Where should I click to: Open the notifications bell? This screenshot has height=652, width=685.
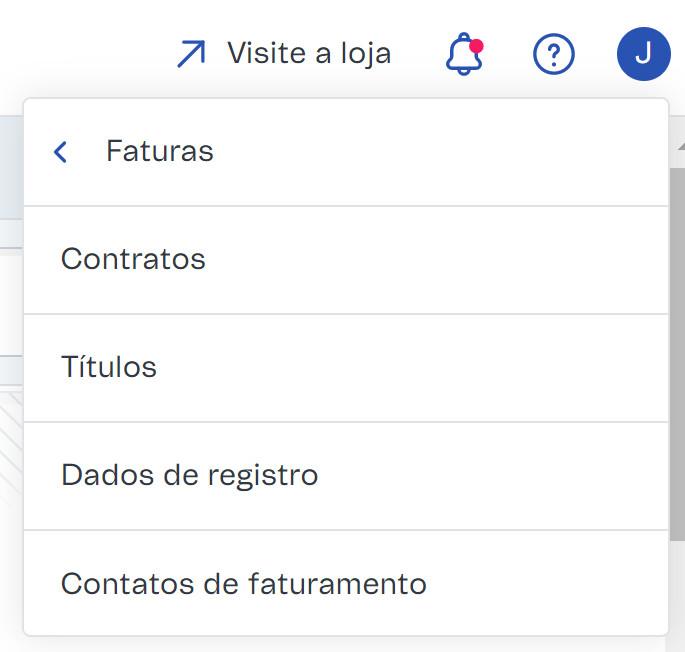tap(464, 54)
